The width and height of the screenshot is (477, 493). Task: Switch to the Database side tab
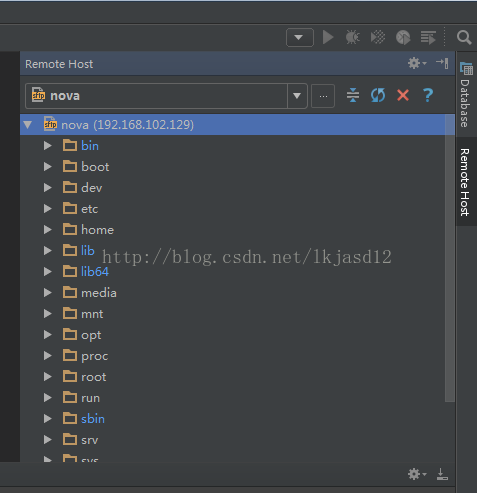(466, 95)
